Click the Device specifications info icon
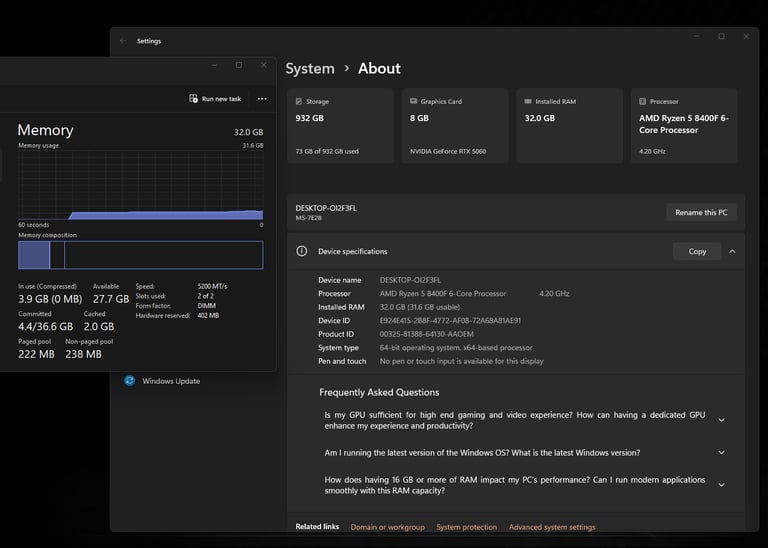The width and height of the screenshot is (768, 548). tap(302, 251)
